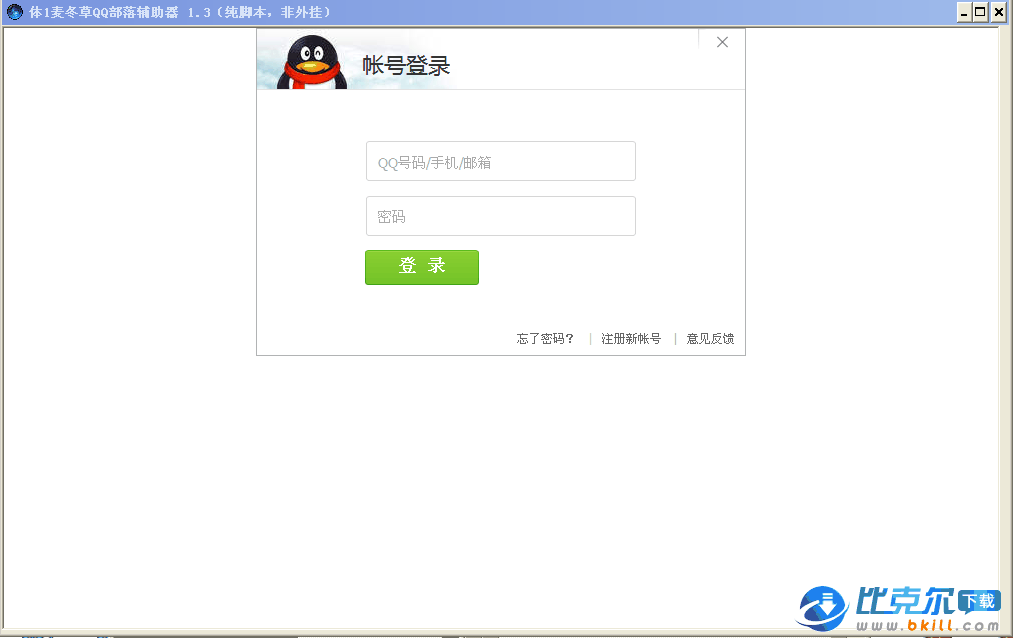
Task: Click the app icon in the title bar
Action: (14, 12)
